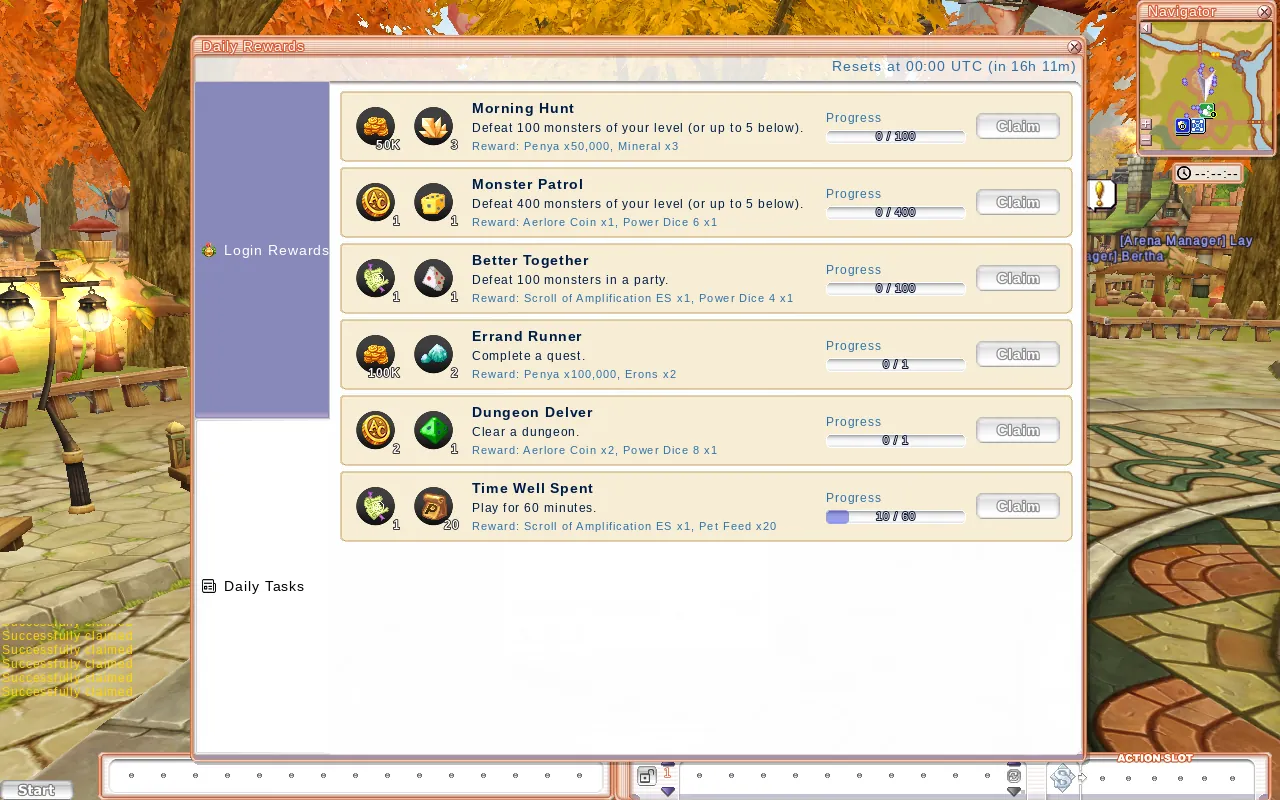The image size is (1280, 800).
Task: Click the Morning Hunt 0/100 progress bar
Action: tap(896, 137)
